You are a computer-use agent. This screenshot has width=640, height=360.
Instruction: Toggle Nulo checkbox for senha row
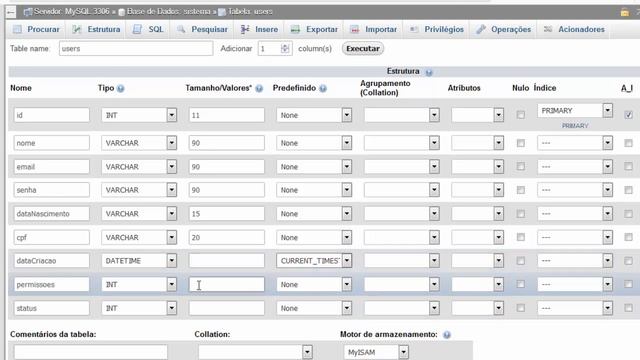[520, 190]
